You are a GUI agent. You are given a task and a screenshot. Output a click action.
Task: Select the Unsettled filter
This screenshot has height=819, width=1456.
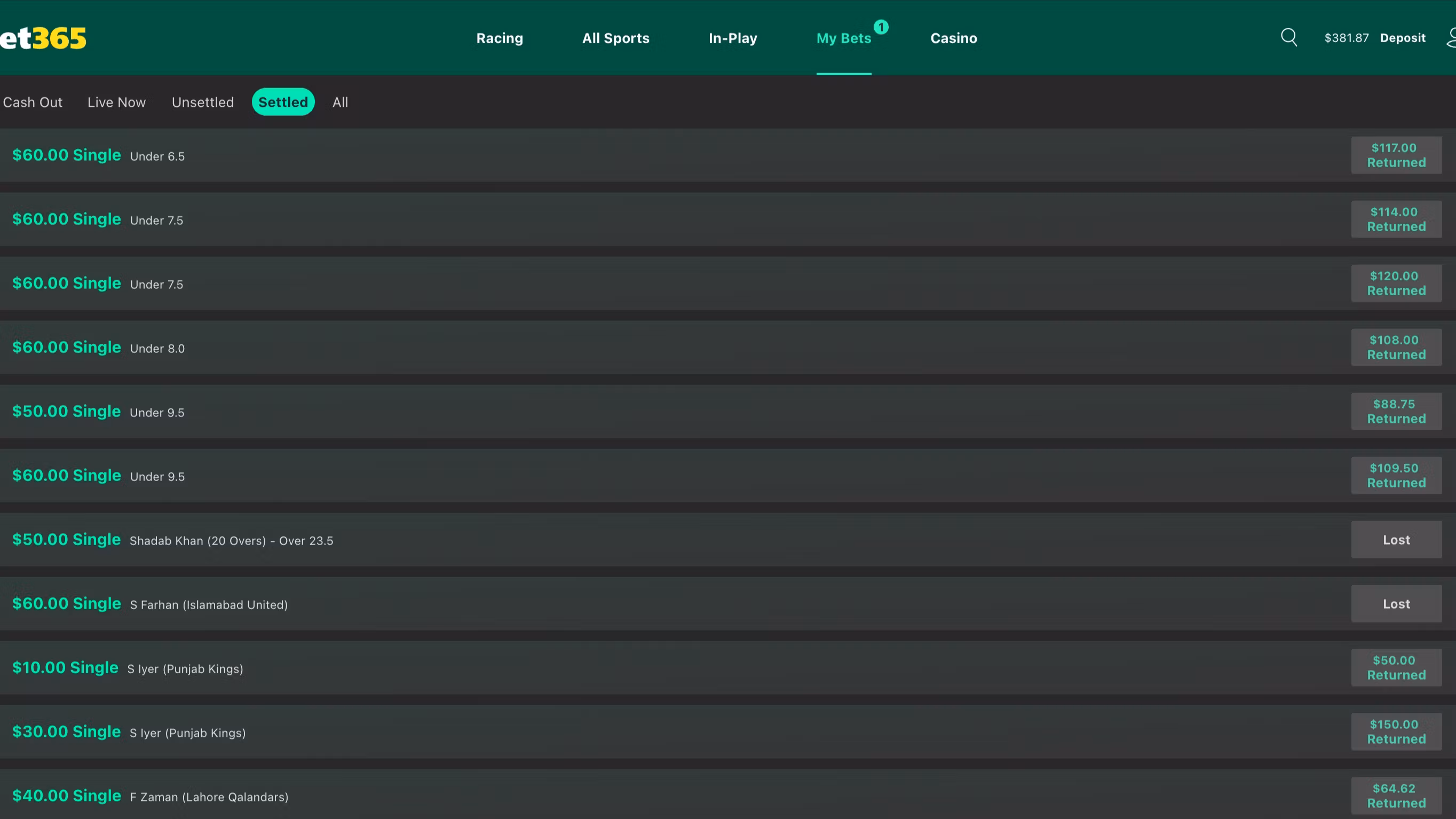[202, 103]
